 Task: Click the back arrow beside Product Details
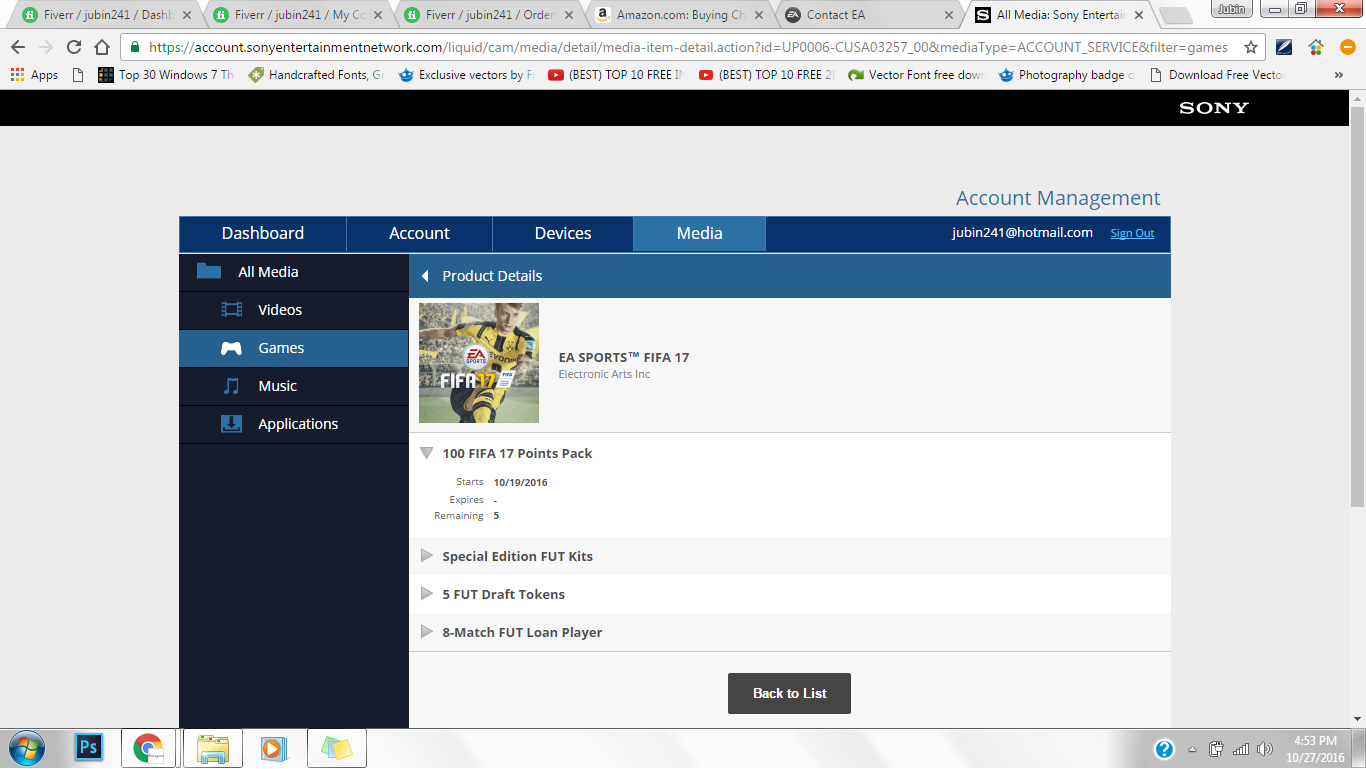click(425, 276)
